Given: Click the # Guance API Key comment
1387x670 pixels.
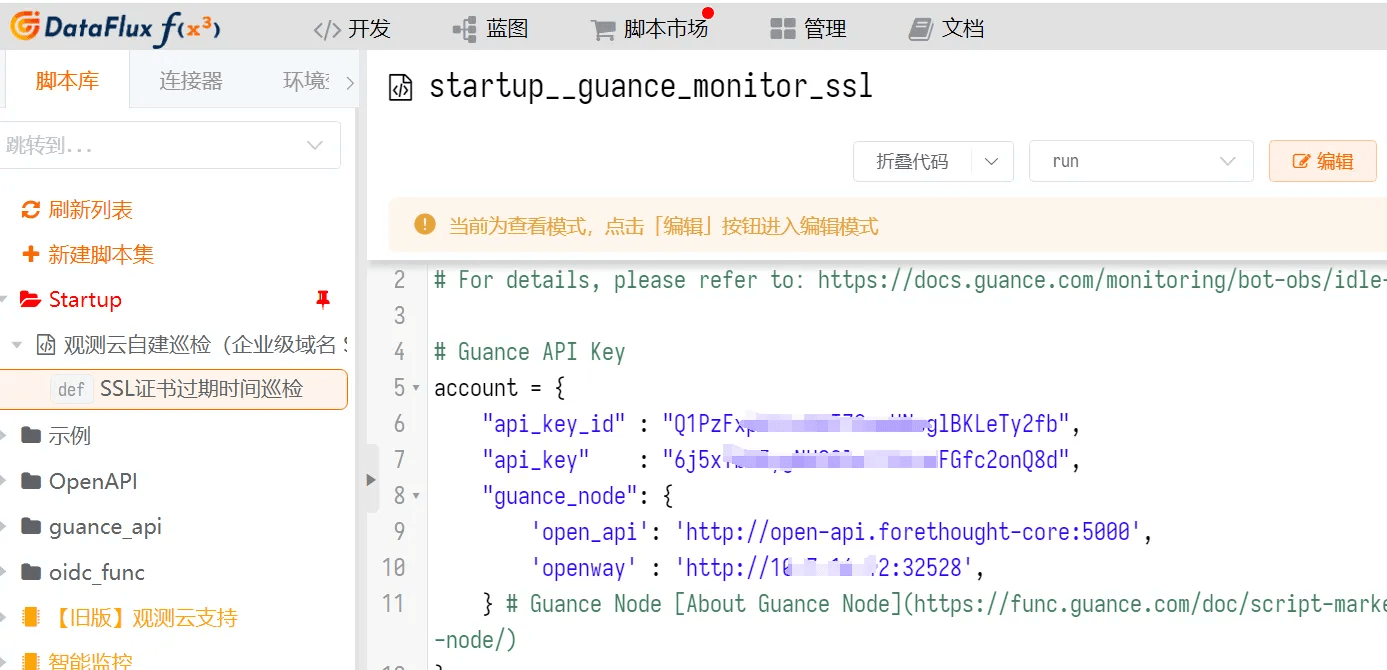Looking at the screenshot, I should click(x=529, y=352).
